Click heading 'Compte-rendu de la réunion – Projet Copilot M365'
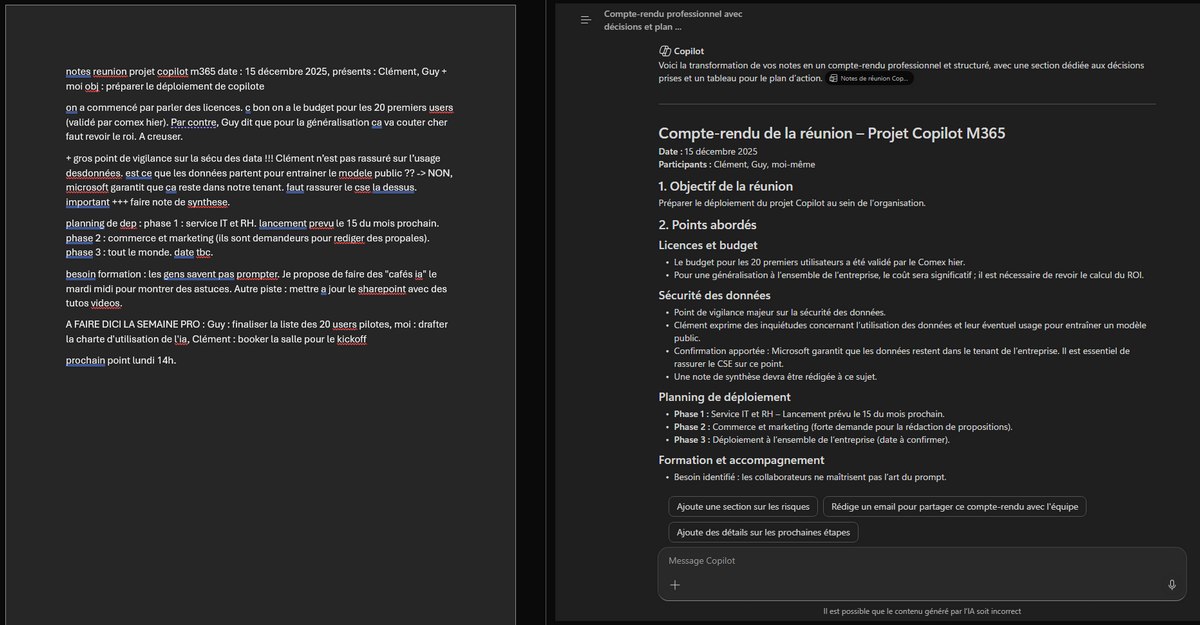Viewport: 1200px width, 625px height. coord(832,133)
